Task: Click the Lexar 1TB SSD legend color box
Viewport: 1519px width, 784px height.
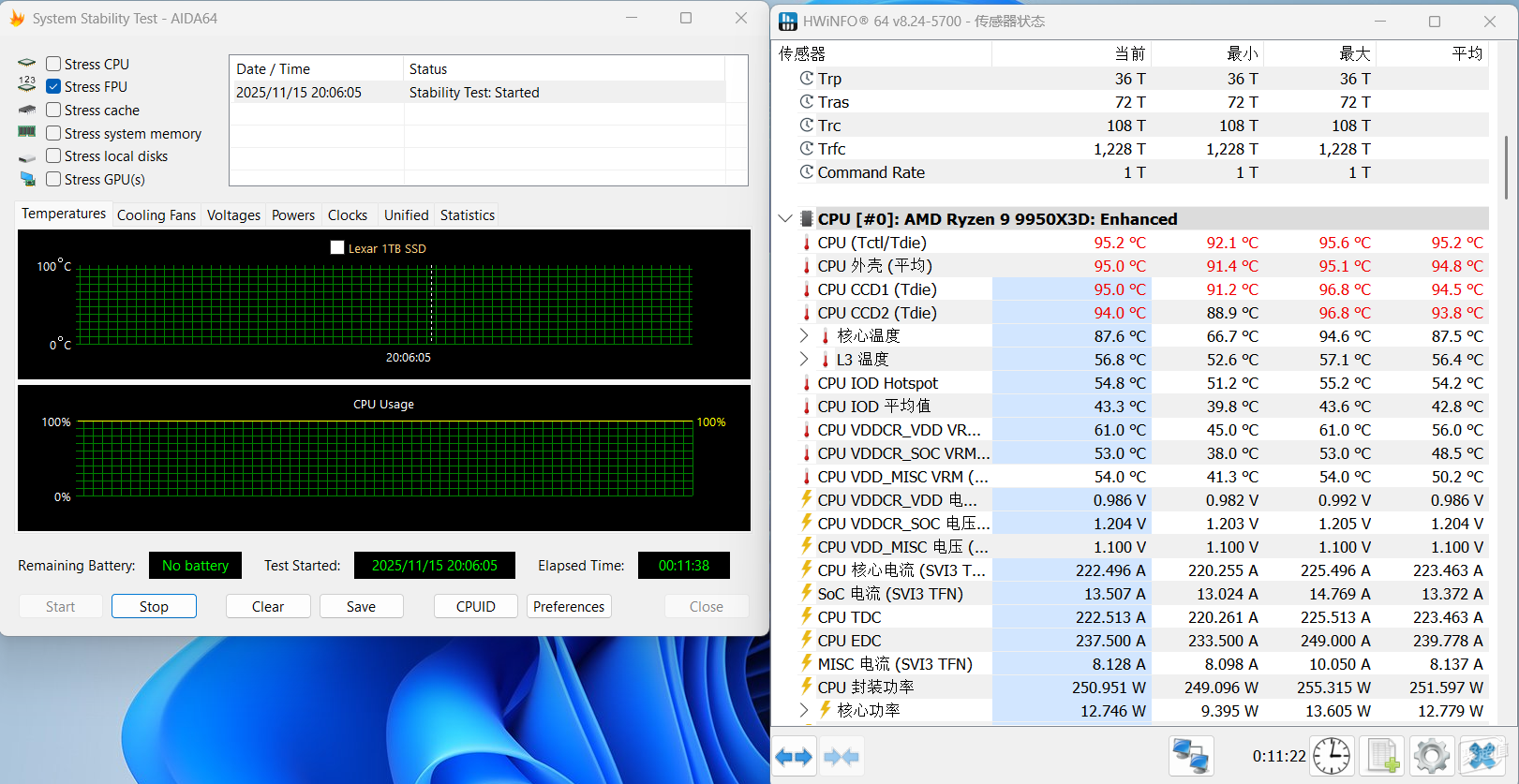Action: pos(337,248)
